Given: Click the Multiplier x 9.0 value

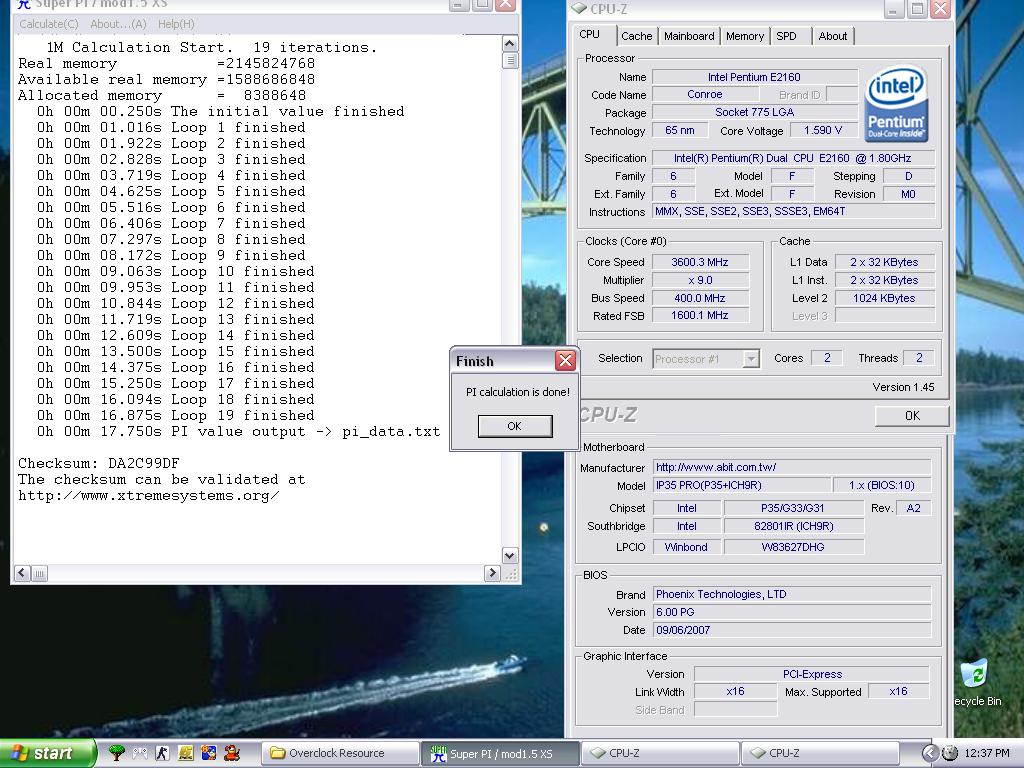Looking at the screenshot, I should [700, 280].
